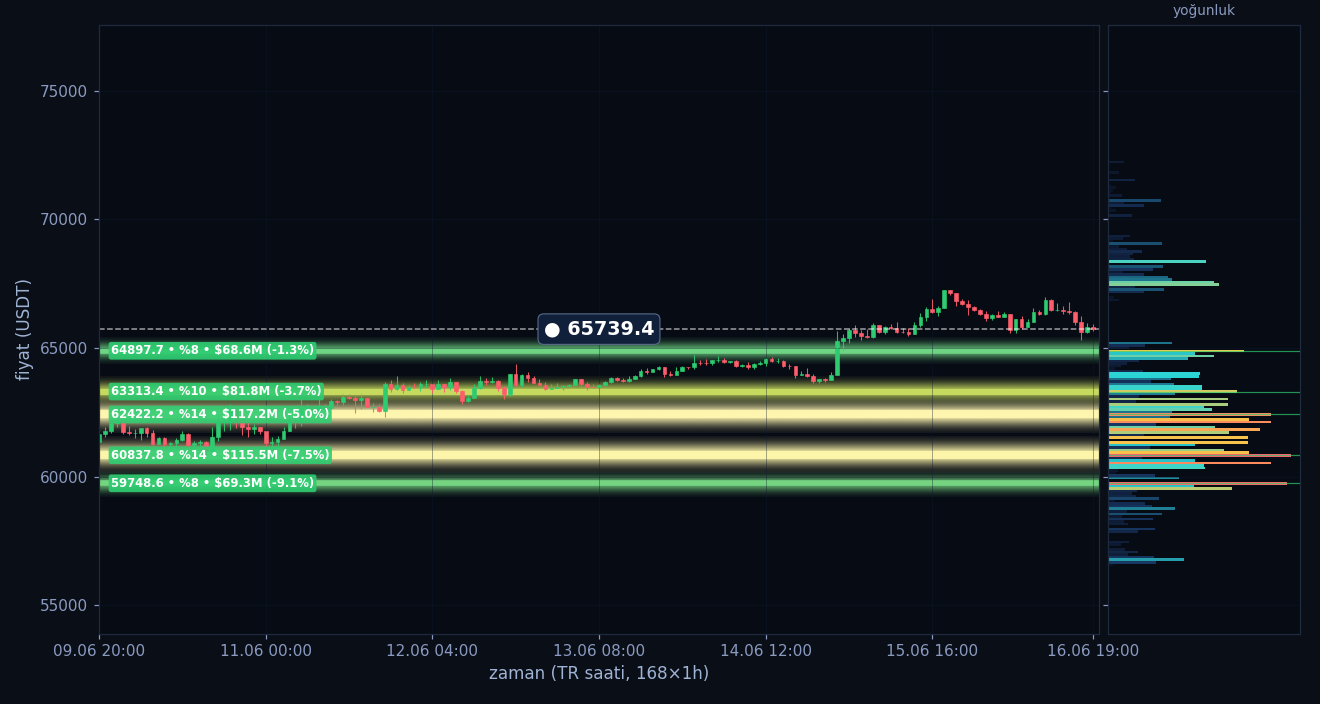This screenshot has height=704, width=1320.
Task: Select the 63313.4 liquidity level label
Action: (x=216, y=391)
